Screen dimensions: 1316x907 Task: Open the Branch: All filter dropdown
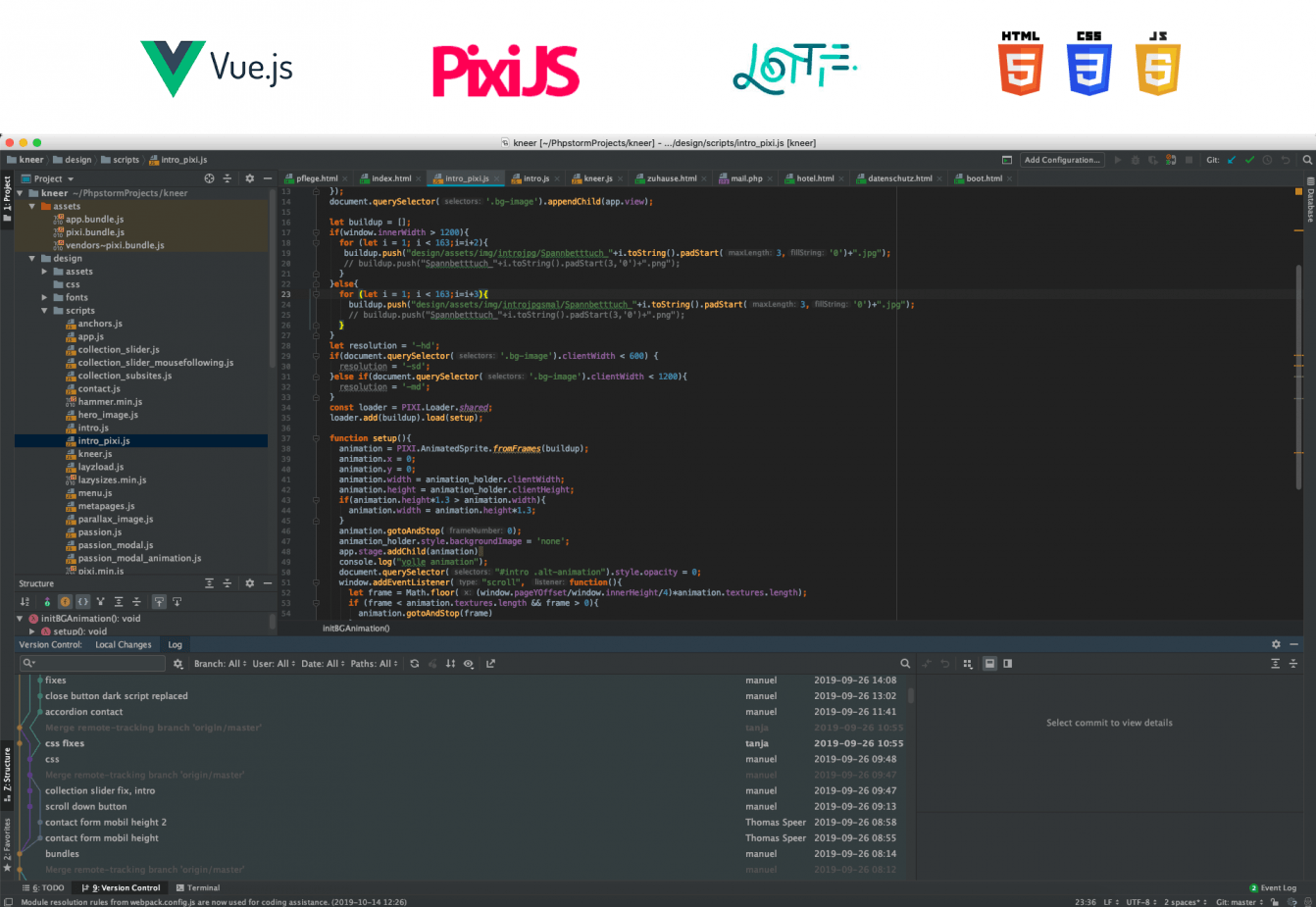coord(220,664)
